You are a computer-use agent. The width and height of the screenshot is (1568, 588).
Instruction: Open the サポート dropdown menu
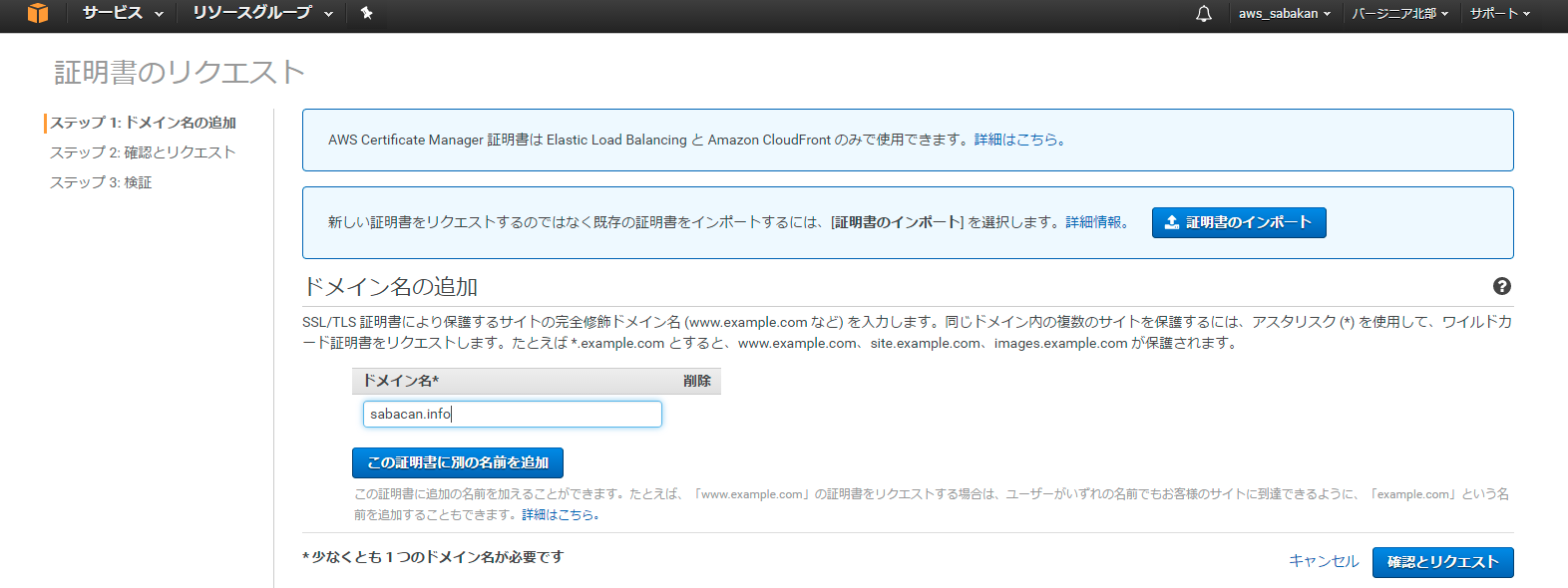click(1499, 13)
